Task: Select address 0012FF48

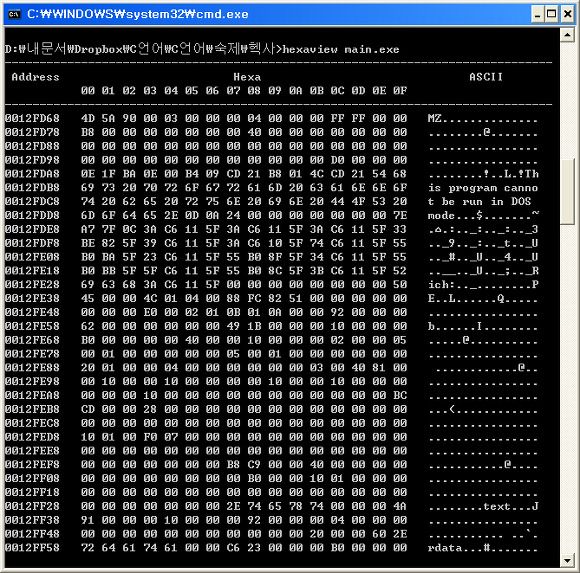Action: click(32, 534)
